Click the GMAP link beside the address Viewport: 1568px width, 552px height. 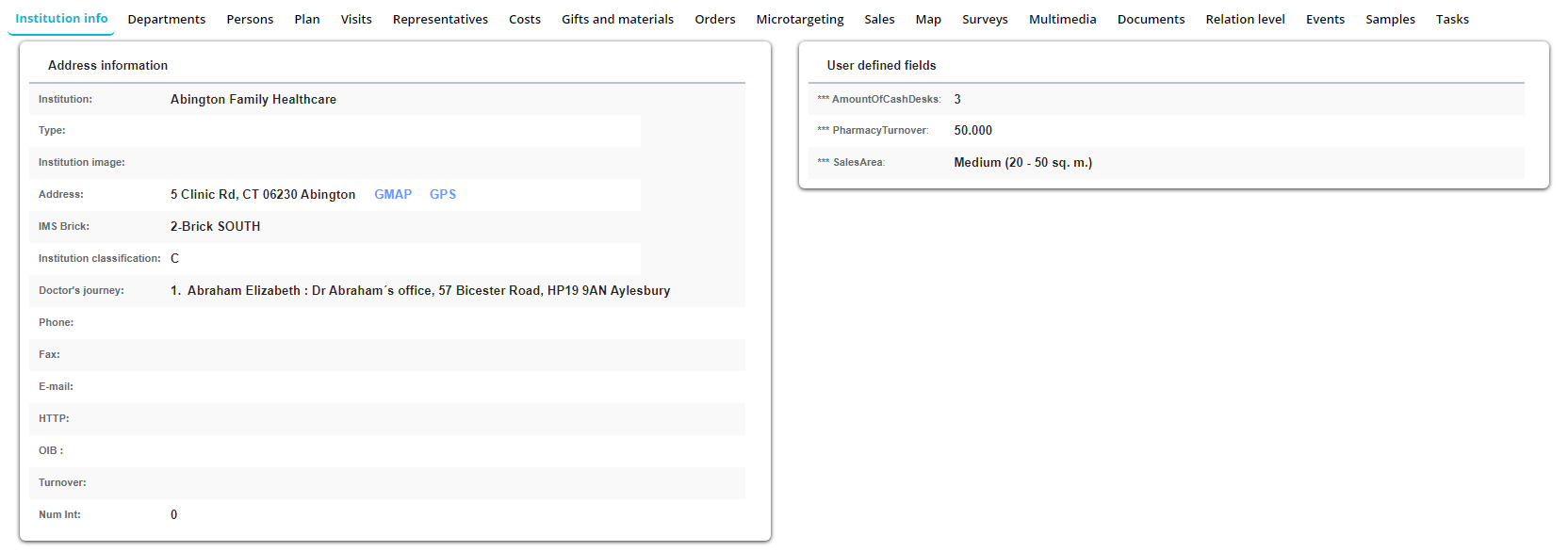pyautogui.click(x=393, y=194)
